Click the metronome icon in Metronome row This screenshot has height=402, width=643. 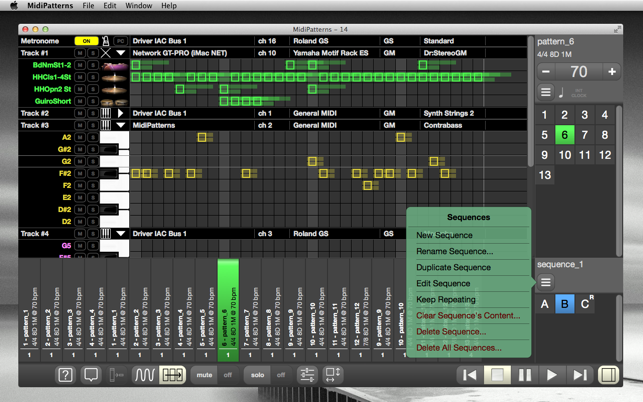click(x=105, y=41)
